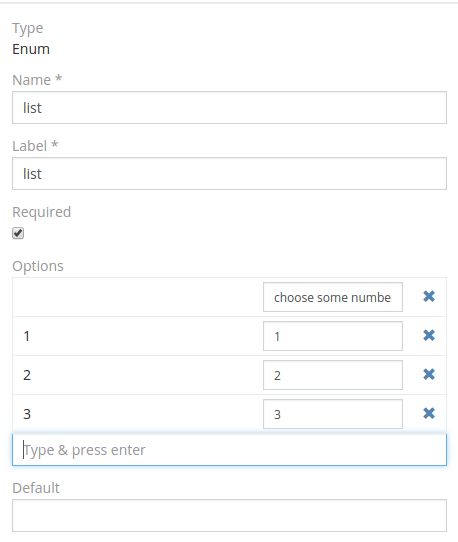The width and height of the screenshot is (458, 542).
Task: Uncheck the Required checkbox
Action: click(x=18, y=233)
